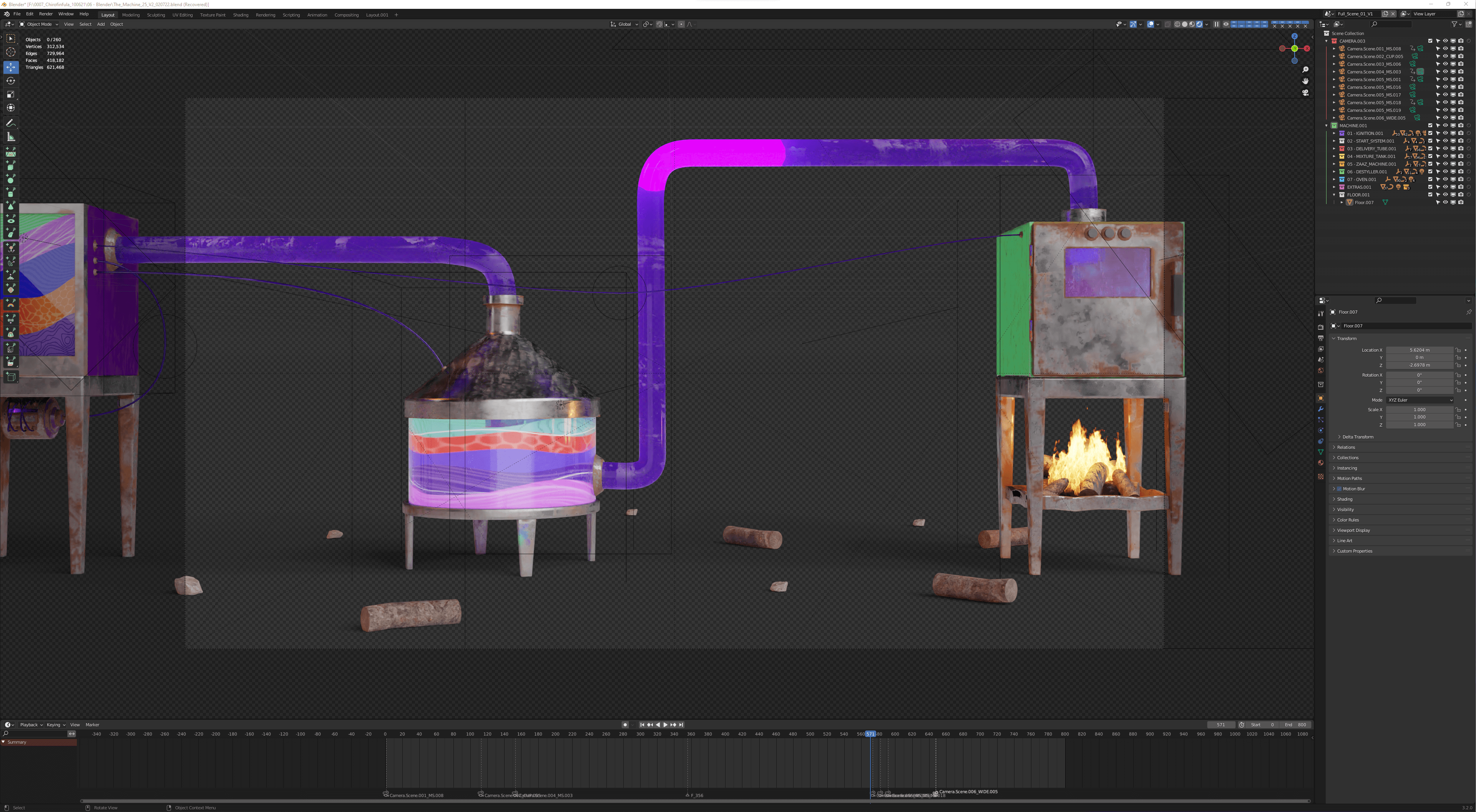Toggle the camera view button
The image size is (1476, 812).
click(x=1305, y=92)
